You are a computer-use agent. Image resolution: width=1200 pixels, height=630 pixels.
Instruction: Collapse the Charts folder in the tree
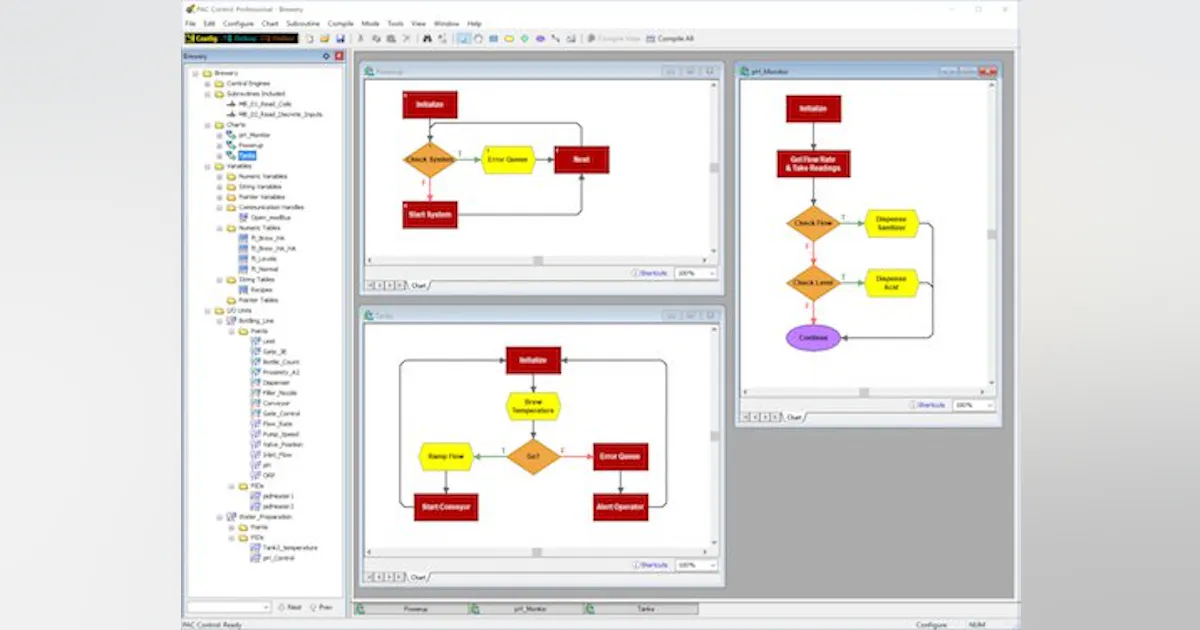pyautogui.click(x=207, y=124)
